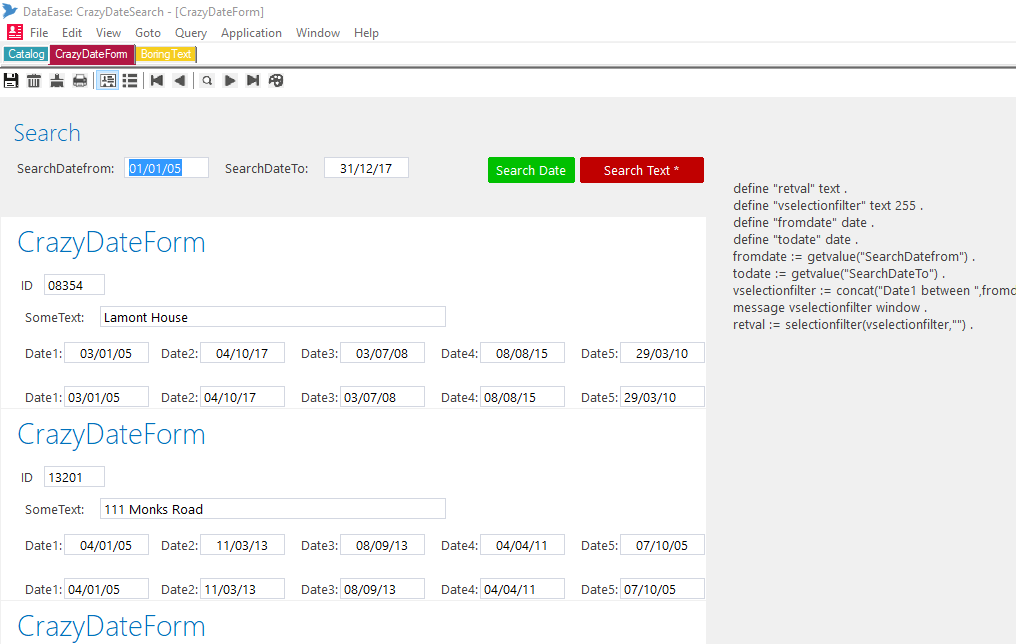Open the Goto menu
This screenshot has width=1016, height=644.
click(148, 33)
